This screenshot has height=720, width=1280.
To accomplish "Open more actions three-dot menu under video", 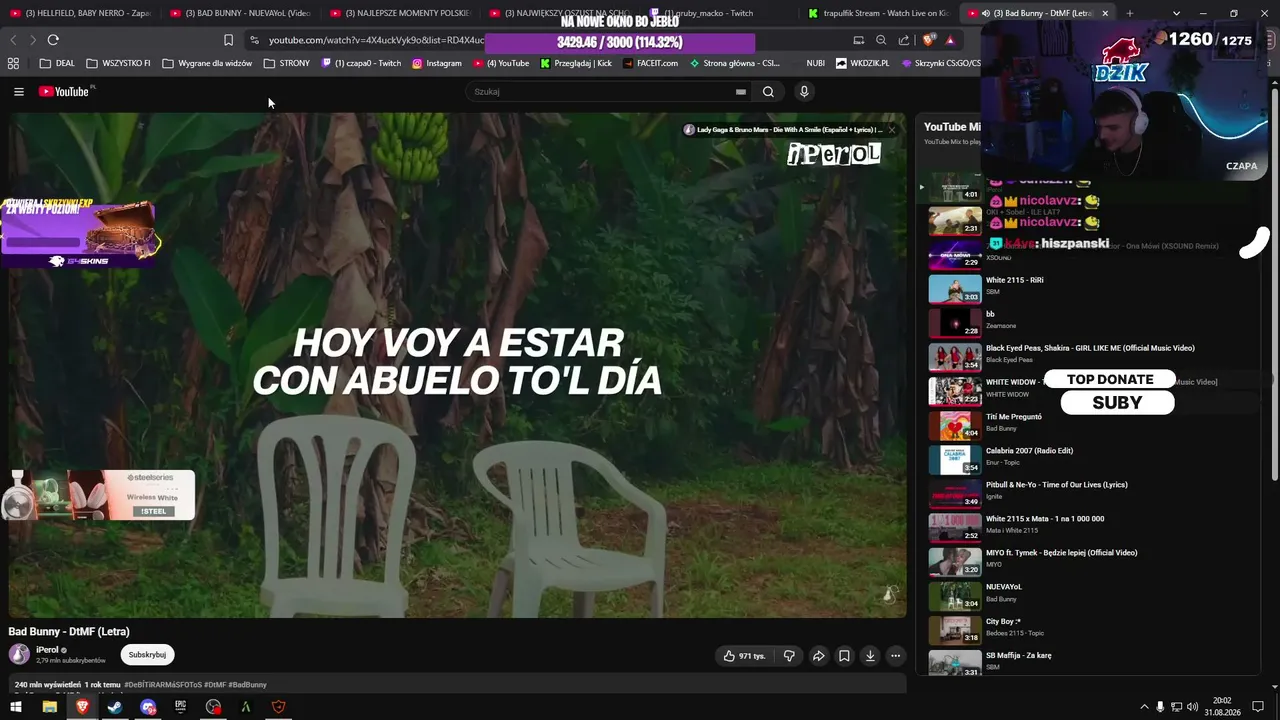I will tap(896, 656).
